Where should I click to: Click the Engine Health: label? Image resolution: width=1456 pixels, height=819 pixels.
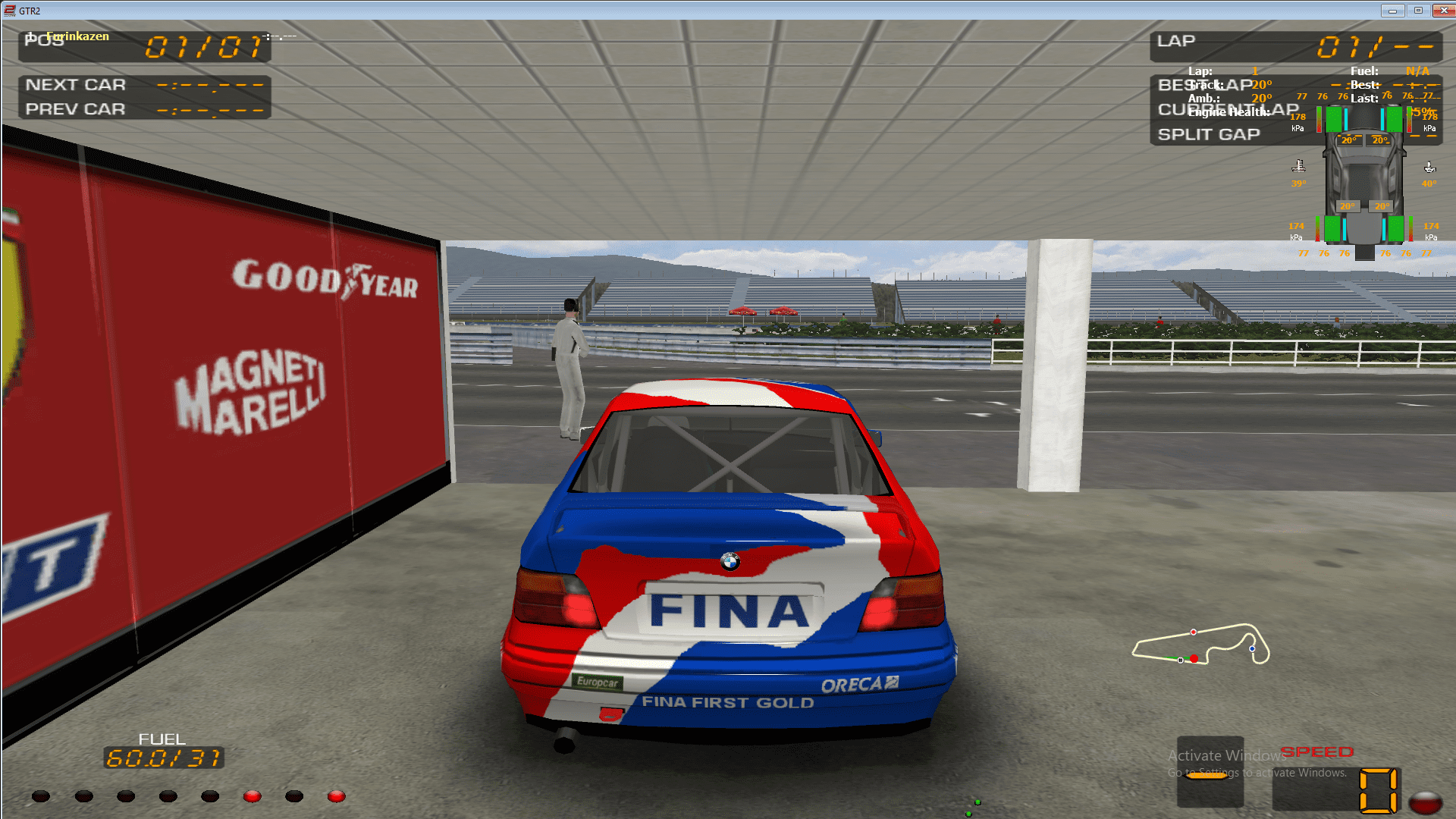coord(1229,112)
